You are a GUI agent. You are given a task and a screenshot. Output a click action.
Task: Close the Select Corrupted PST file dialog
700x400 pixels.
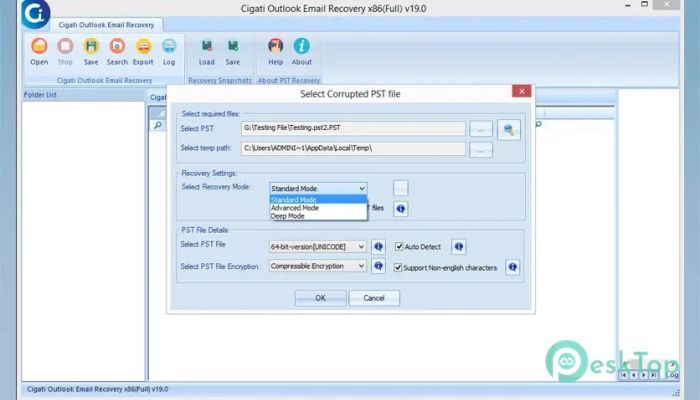tap(521, 91)
